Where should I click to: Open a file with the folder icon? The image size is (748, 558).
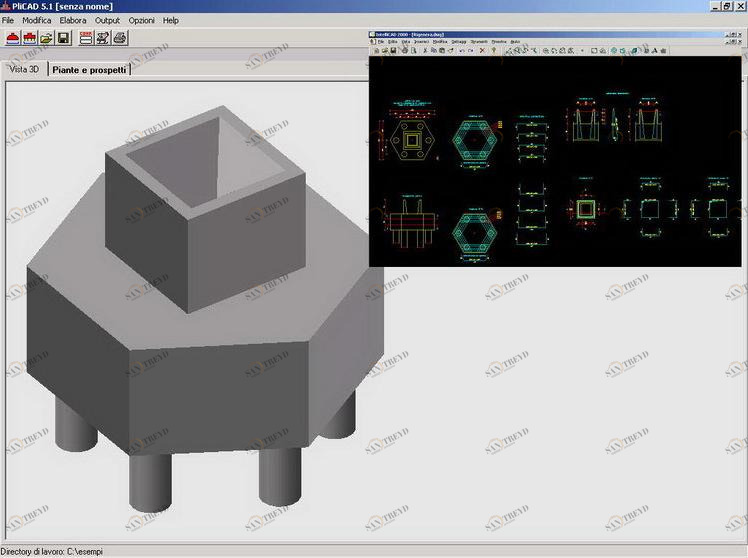[46, 38]
